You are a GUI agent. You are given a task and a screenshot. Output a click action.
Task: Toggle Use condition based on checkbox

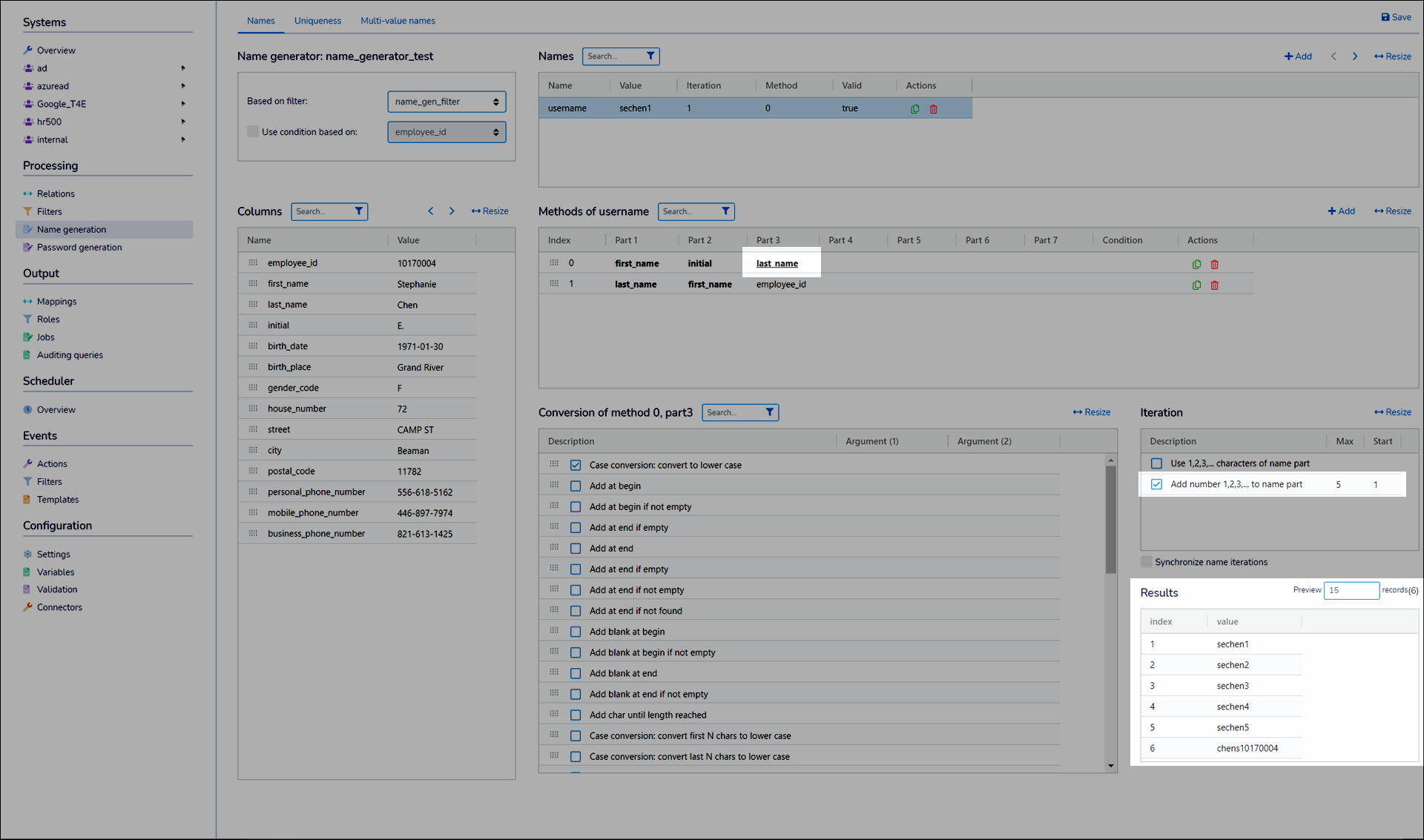pos(253,132)
